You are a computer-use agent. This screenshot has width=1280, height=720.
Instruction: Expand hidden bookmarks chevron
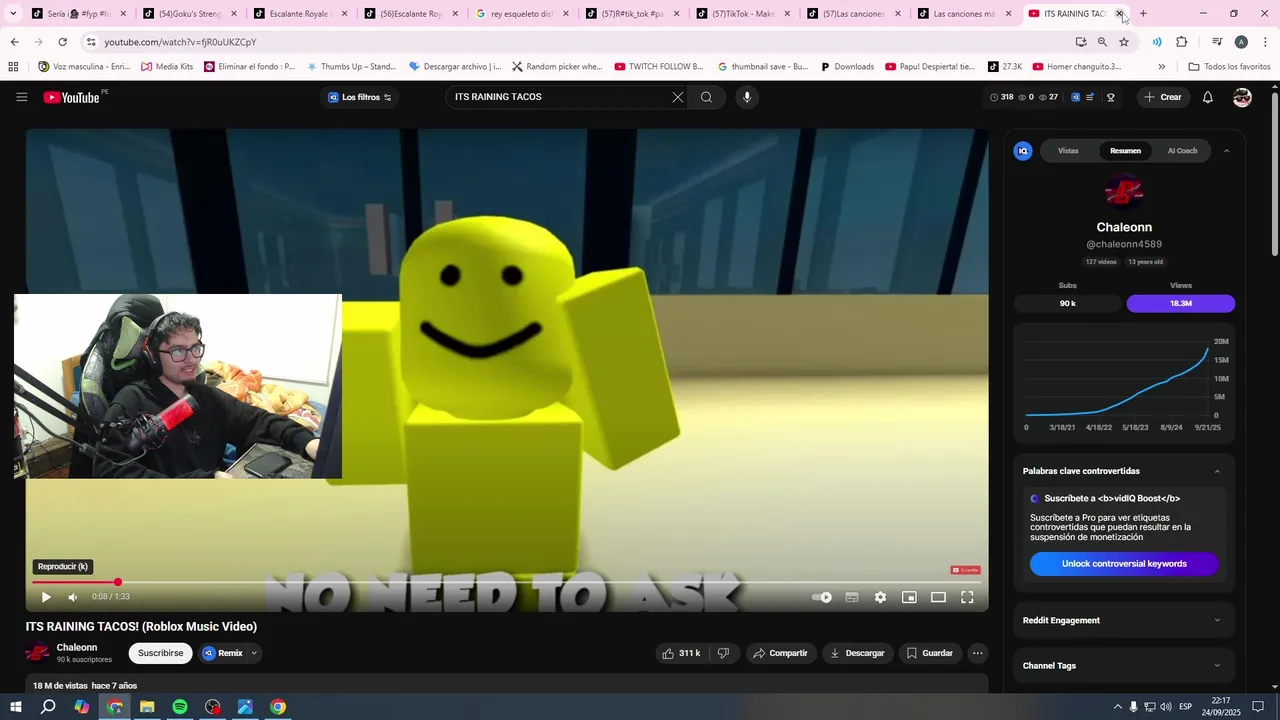pyautogui.click(x=1161, y=67)
